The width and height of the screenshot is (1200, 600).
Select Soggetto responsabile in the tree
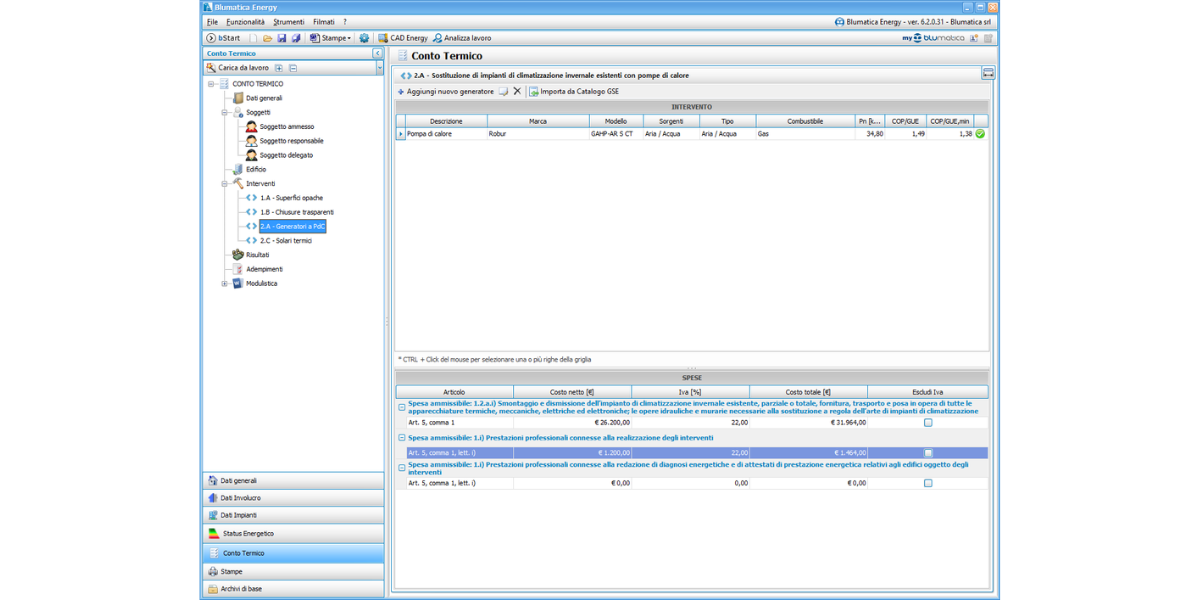point(291,141)
